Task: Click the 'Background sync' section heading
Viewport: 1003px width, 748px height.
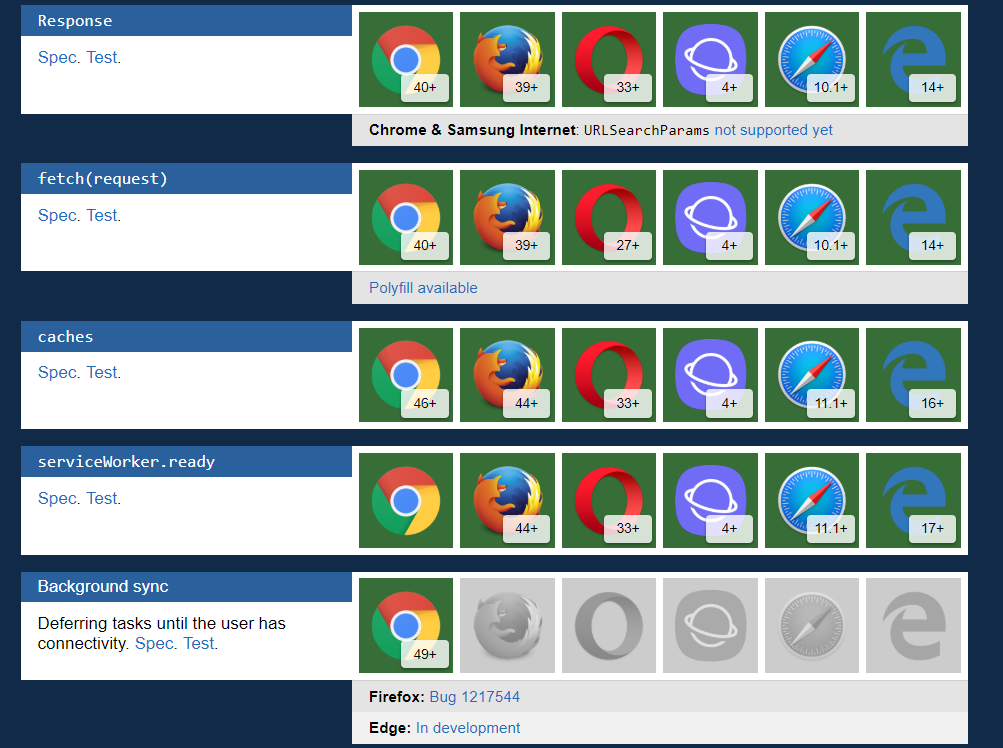Action: tap(186, 587)
